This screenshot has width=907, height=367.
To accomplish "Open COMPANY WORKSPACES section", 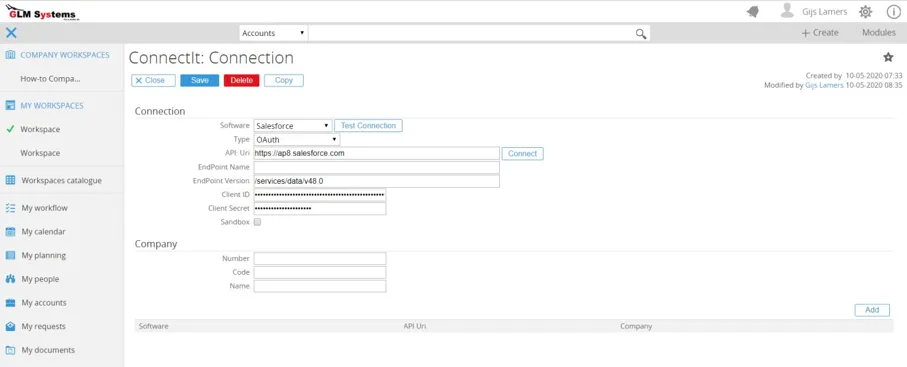I will [65, 55].
